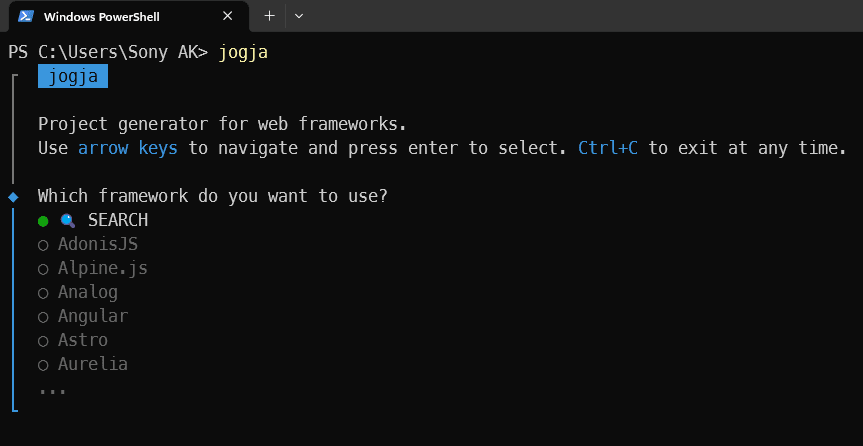The image size is (863, 446).
Task: Click the blue Ctrl+C text
Action: point(608,148)
